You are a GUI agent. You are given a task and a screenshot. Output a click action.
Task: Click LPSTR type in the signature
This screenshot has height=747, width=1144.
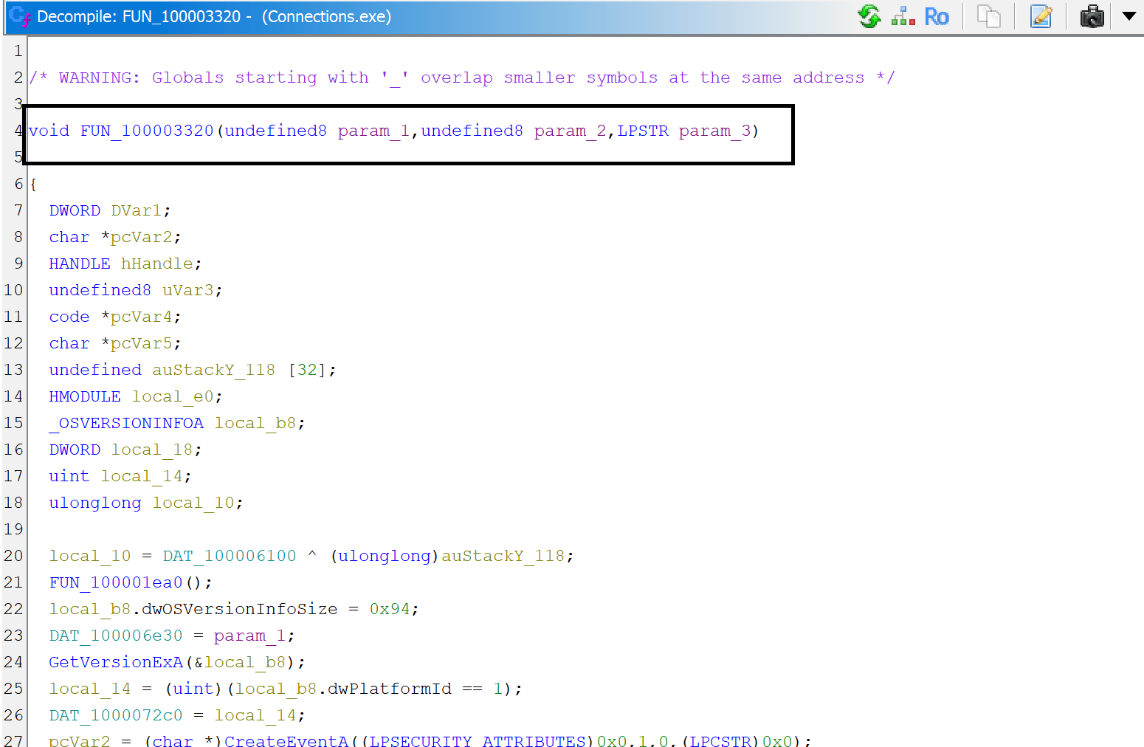(x=643, y=131)
